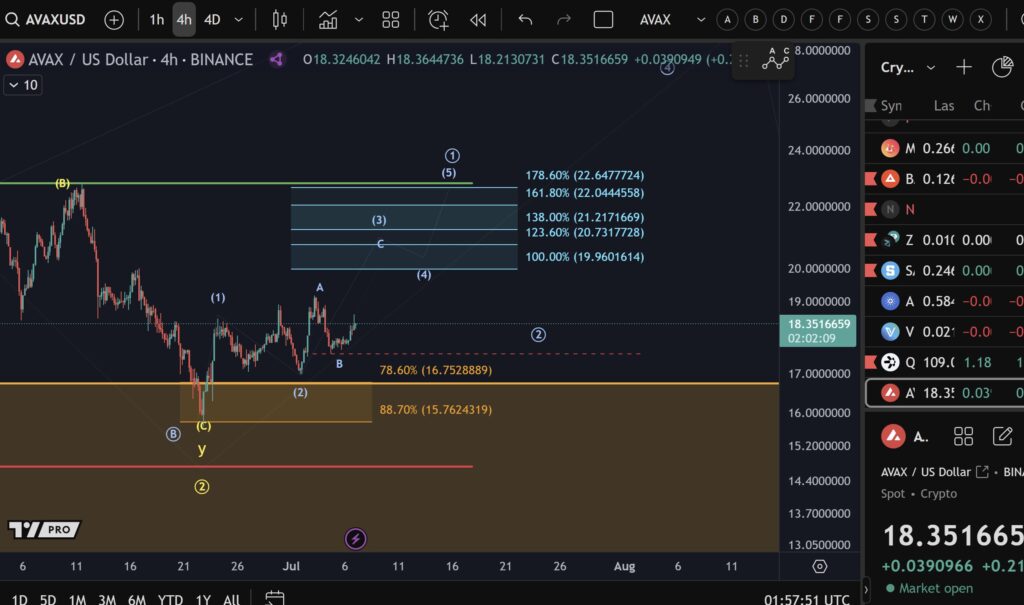Toggle the lightning bolt event marker
Screen dimensions: 1024x605
[x=355, y=539]
